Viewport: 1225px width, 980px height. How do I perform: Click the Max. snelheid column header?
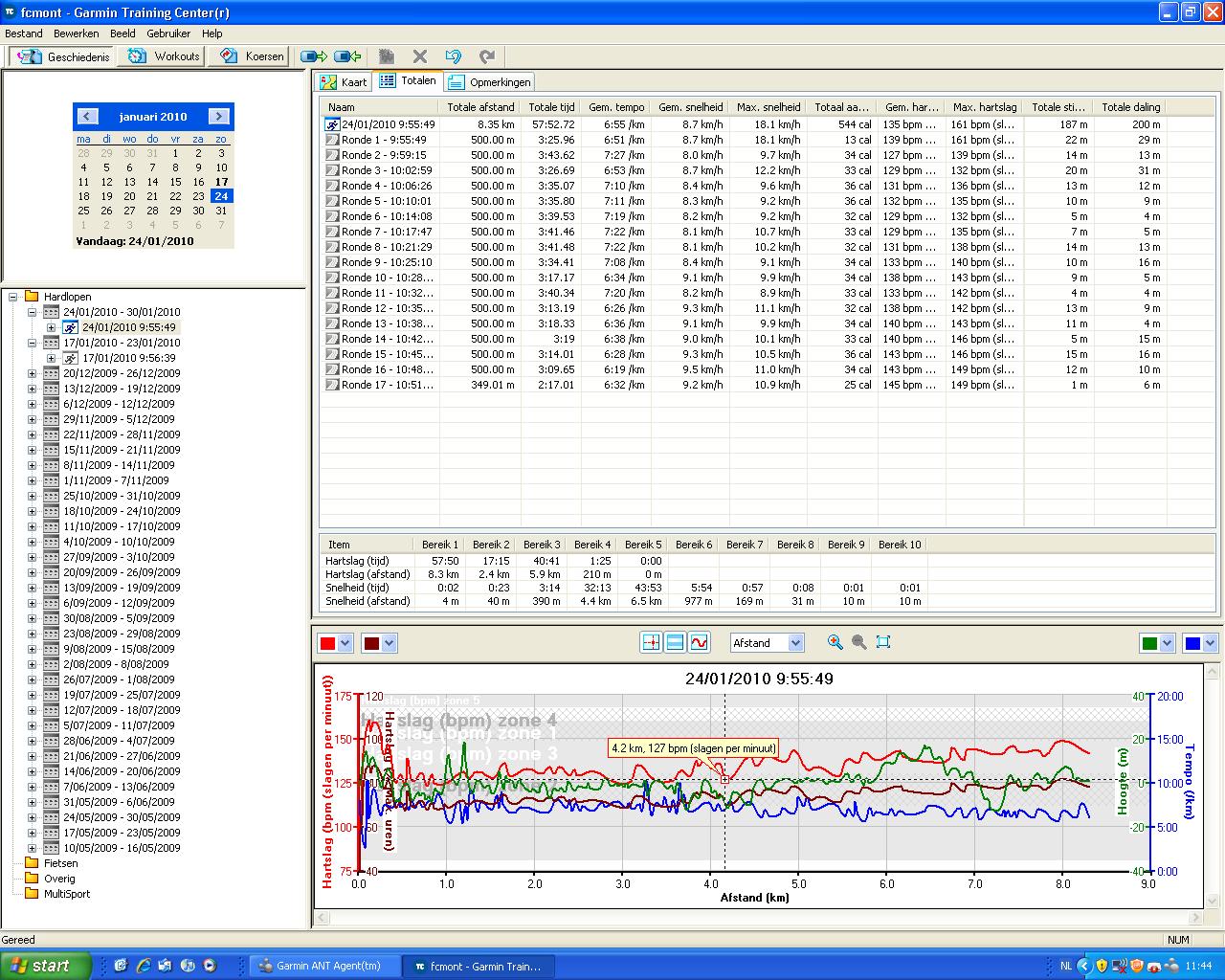[x=768, y=107]
